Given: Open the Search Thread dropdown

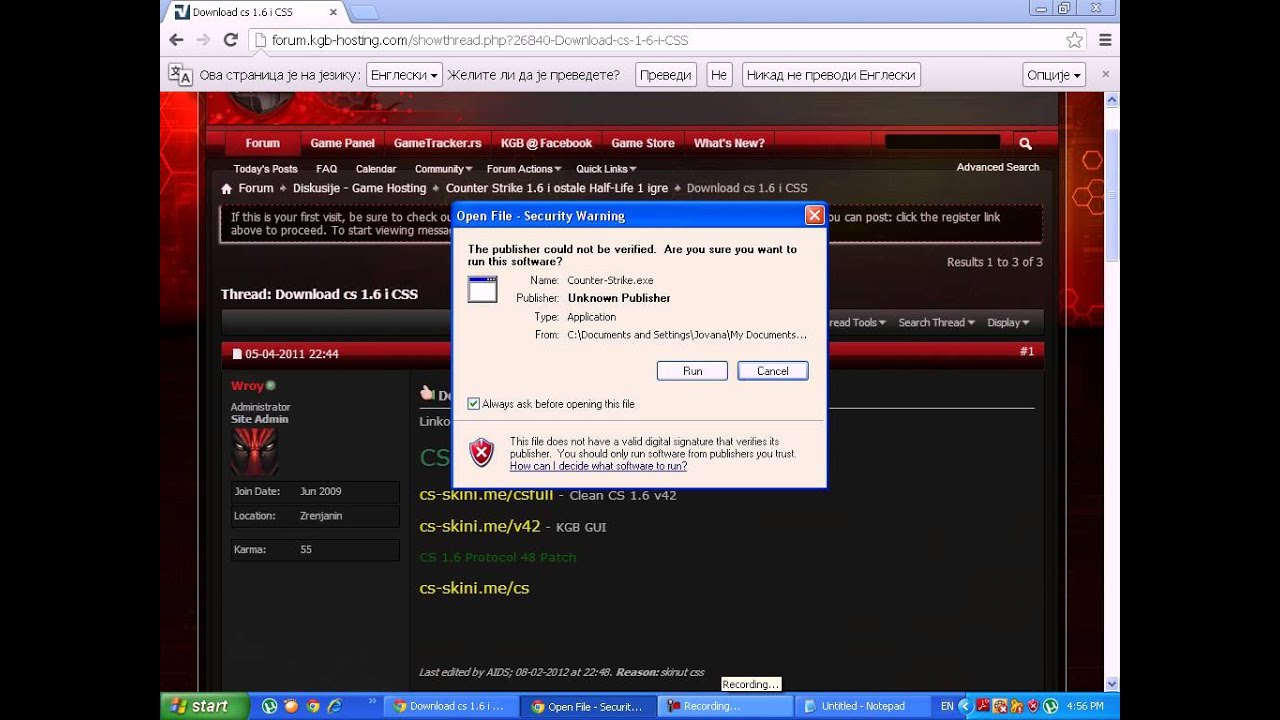Looking at the screenshot, I should point(936,323).
